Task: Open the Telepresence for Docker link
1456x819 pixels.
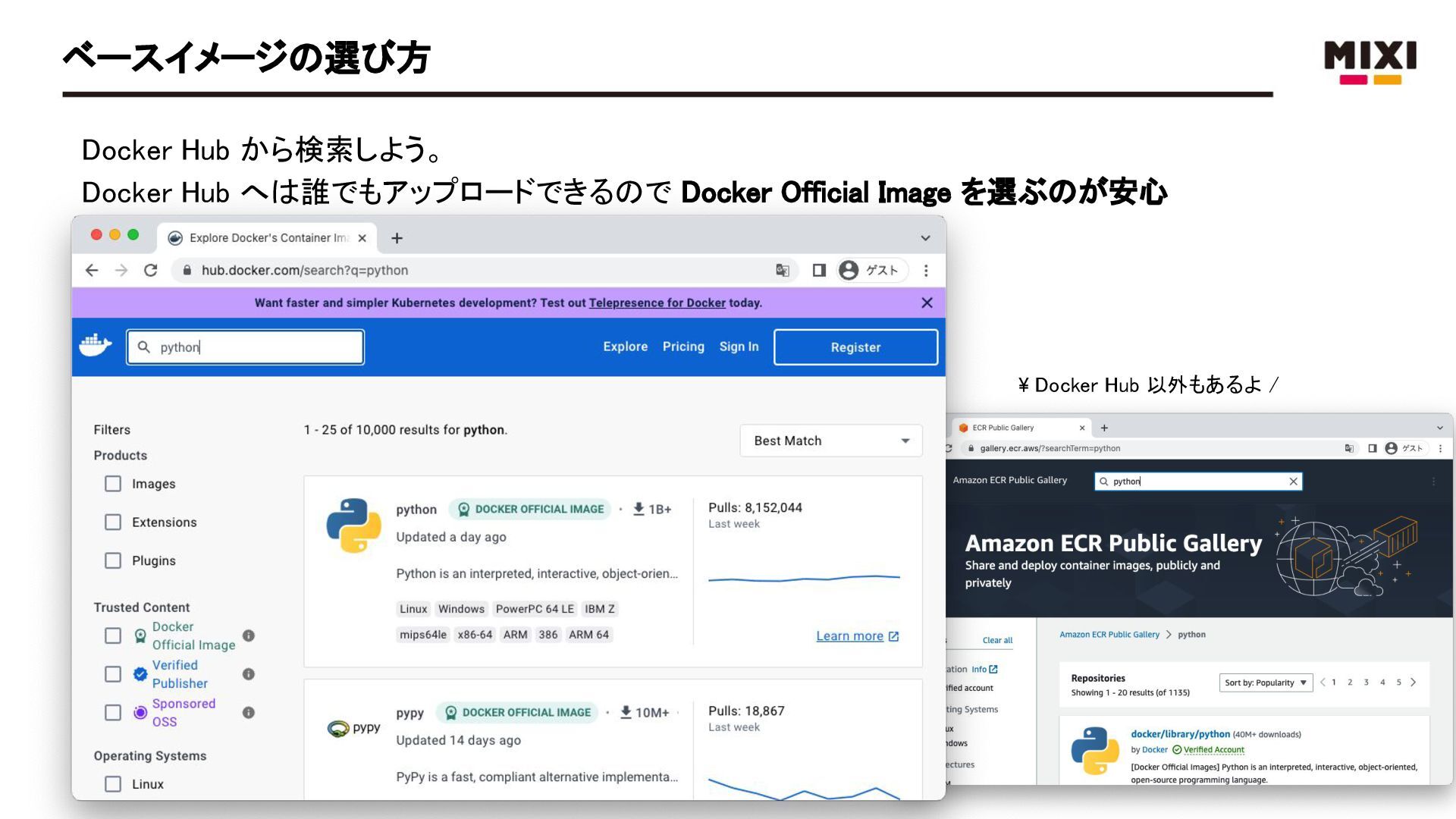Action: [x=657, y=303]
